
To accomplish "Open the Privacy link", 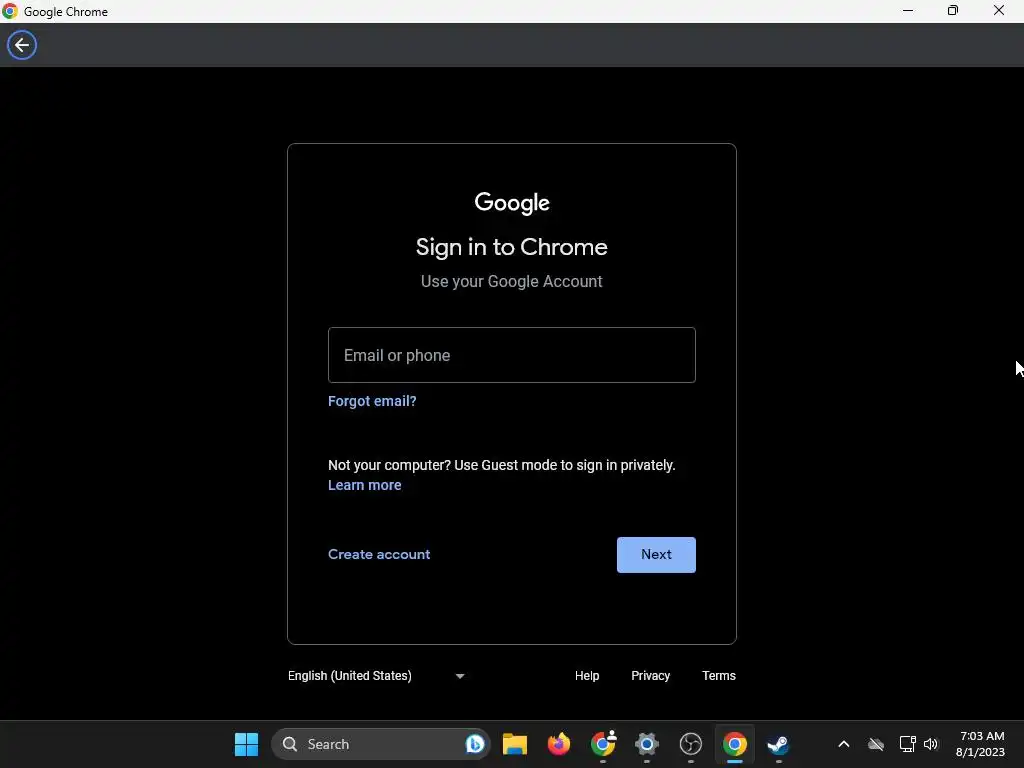I will pyautogui.click(x=650, y=676).
